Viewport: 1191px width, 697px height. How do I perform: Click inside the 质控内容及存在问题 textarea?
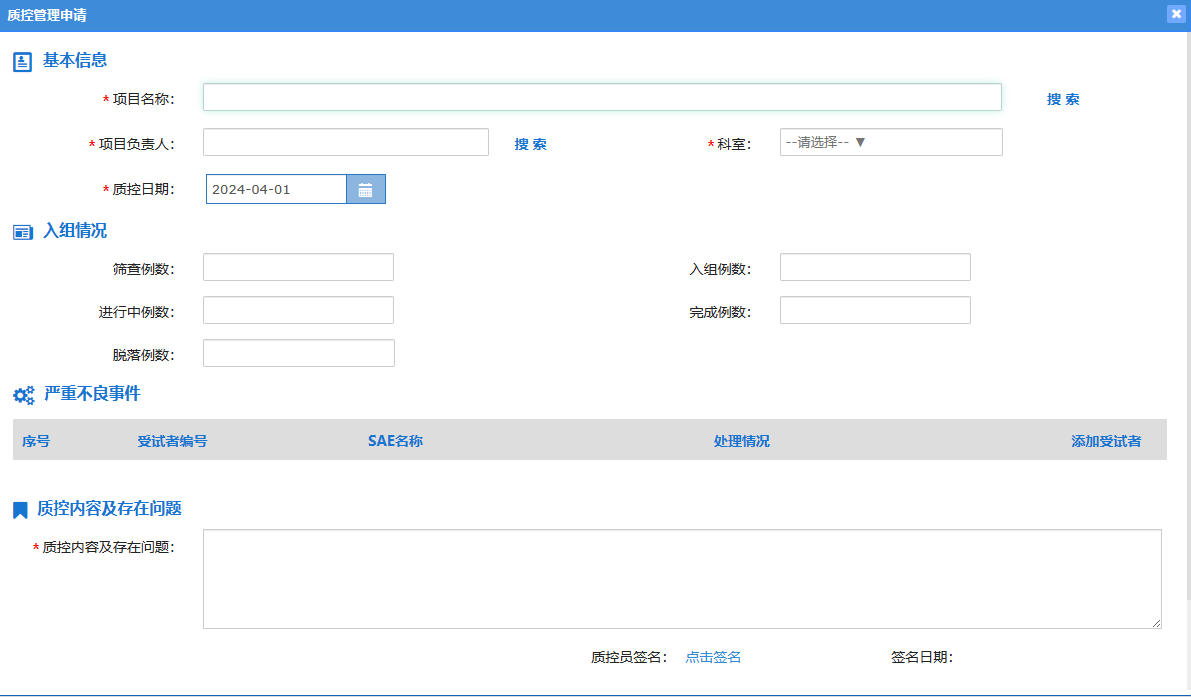pos(682,579)
